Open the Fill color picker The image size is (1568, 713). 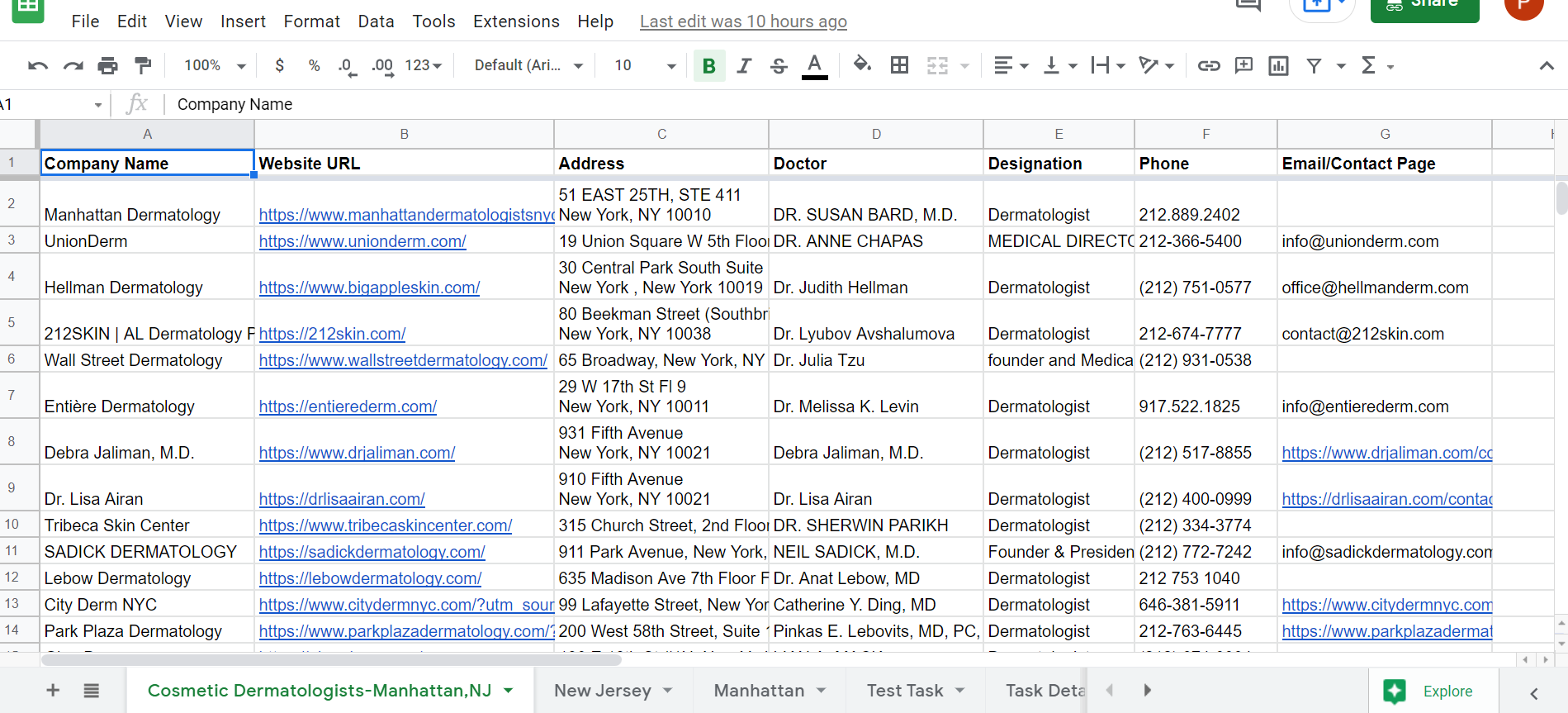pos(862,65)
